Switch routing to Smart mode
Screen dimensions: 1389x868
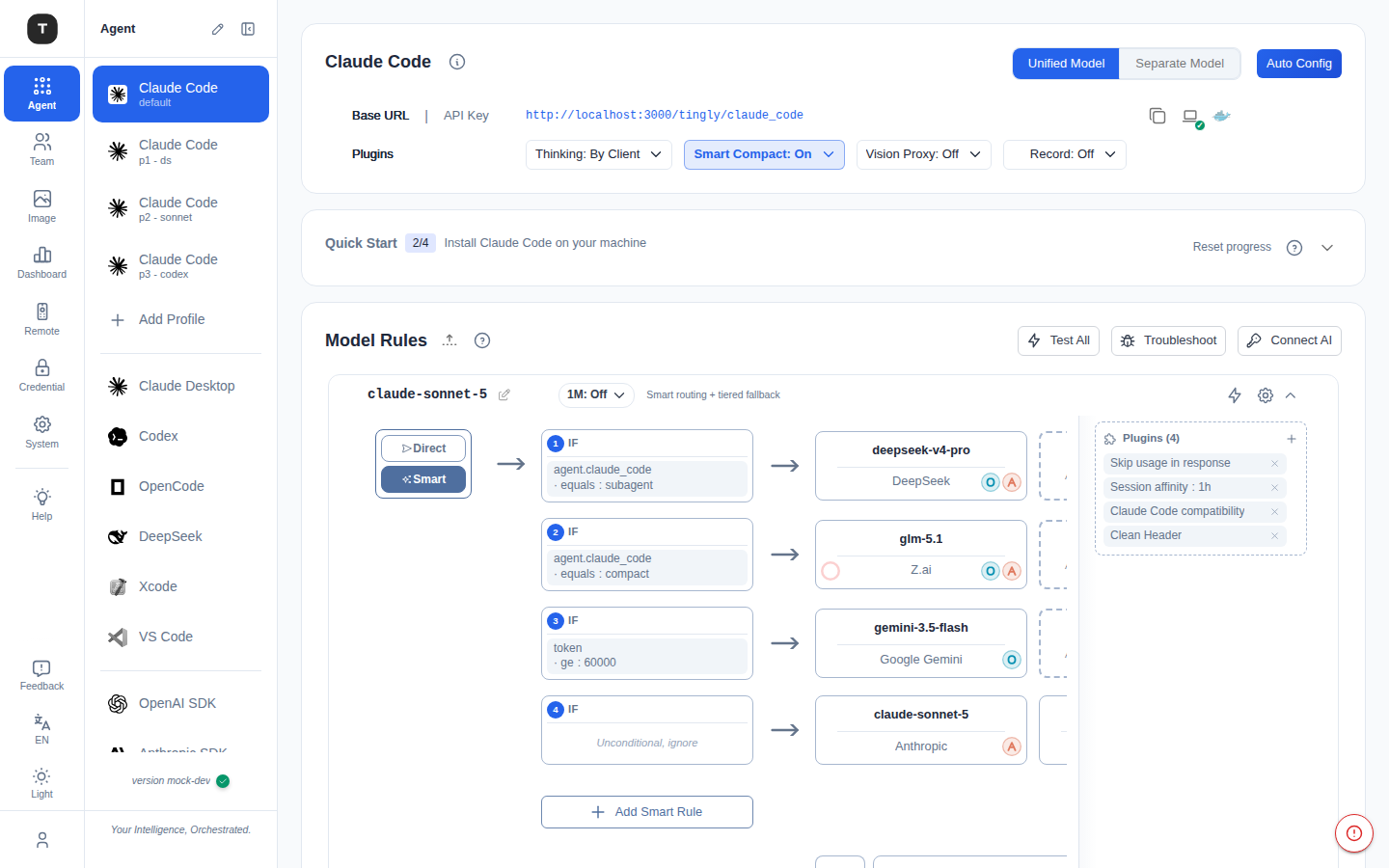point(423,479)
